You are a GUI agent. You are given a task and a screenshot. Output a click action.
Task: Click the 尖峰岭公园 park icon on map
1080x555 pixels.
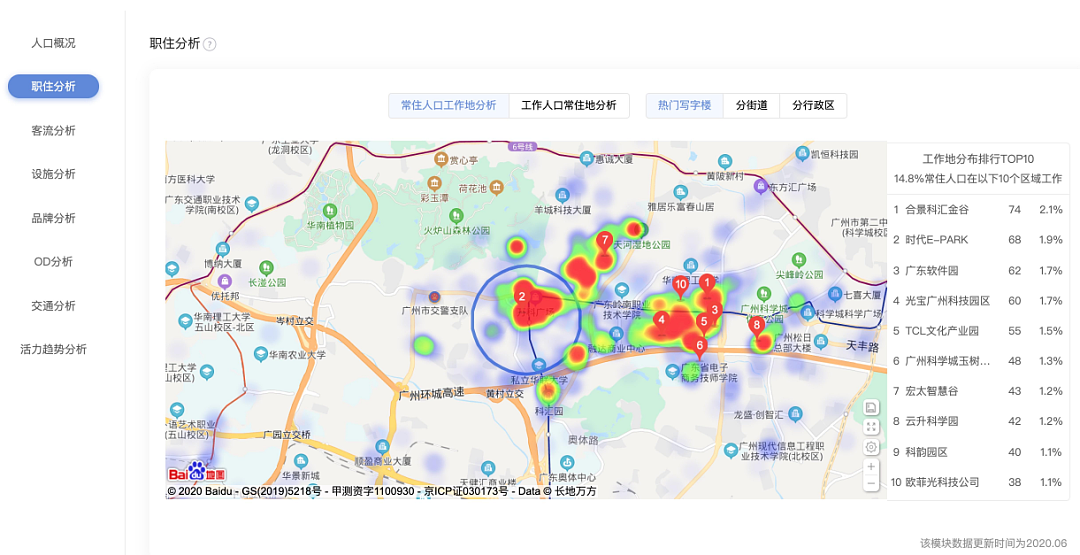click(x=799, y=261)
